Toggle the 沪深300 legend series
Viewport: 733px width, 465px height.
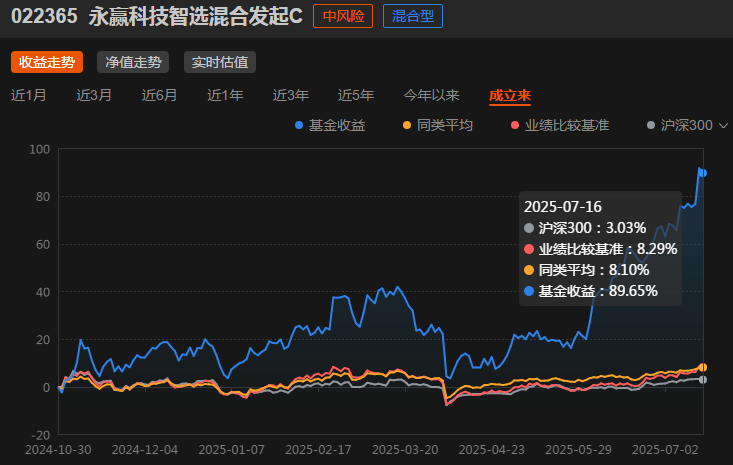pyautogui.click(x=680, y=125)
